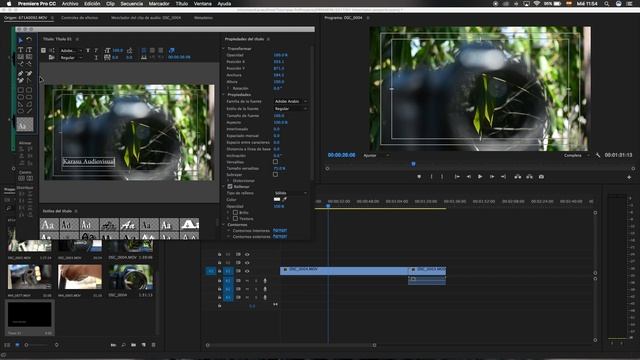This screenshot has height=360, width=640.
Task: Click the program monitor 00:00:20:08 timecode
Action: click(342, 155)
